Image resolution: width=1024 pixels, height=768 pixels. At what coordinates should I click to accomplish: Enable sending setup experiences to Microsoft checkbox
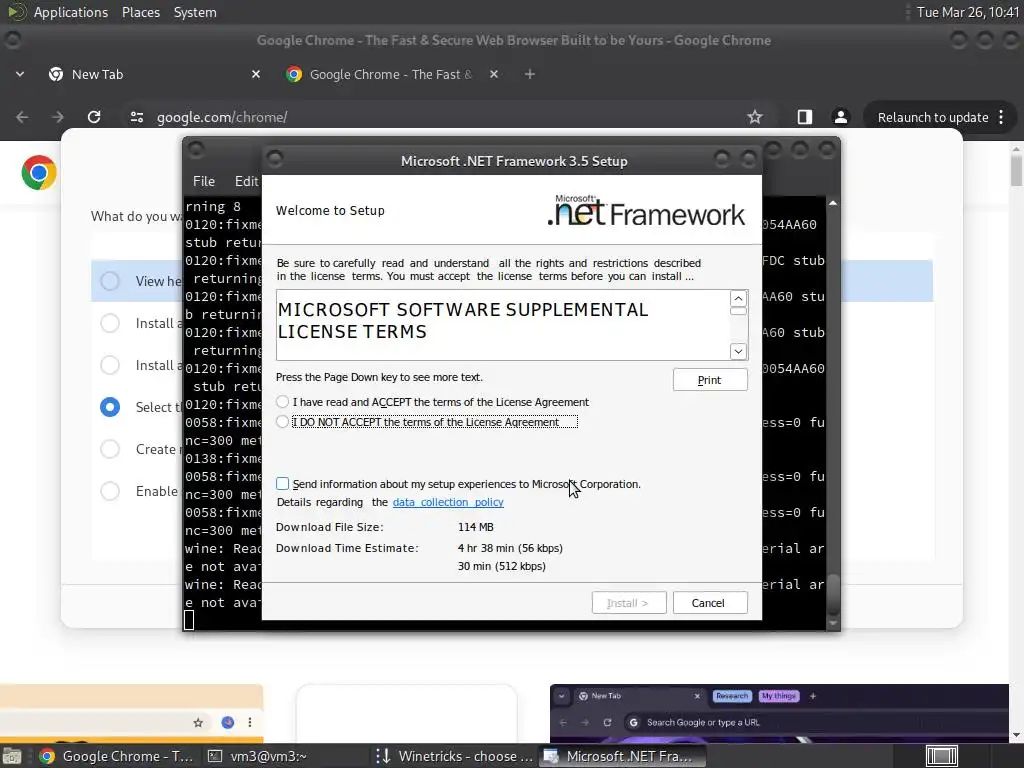pyautogui.click(x=282, y=484)
